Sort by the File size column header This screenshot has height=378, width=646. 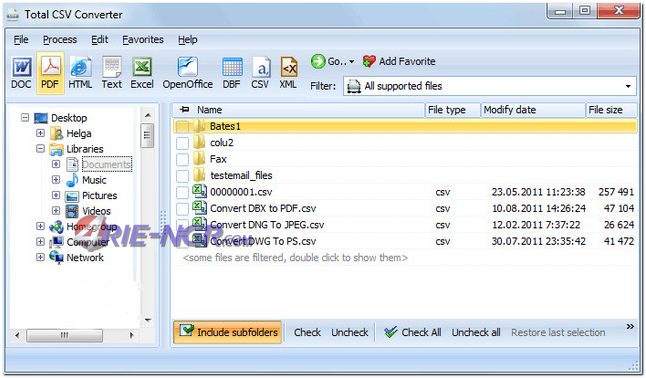point(611,110)
